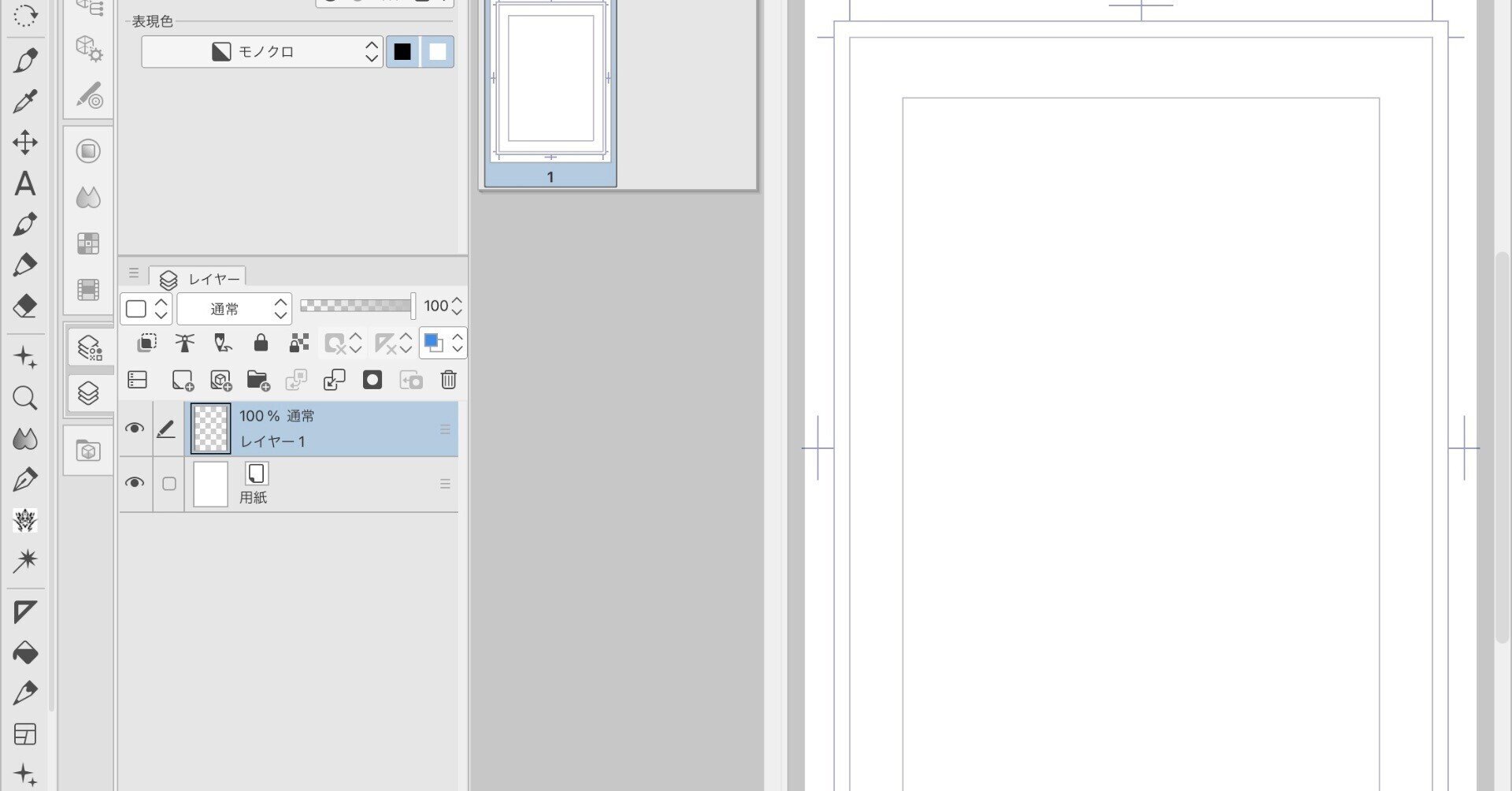Toggle visibility of 用紙 layer
1512x791 pixels.
pos(135,483)
